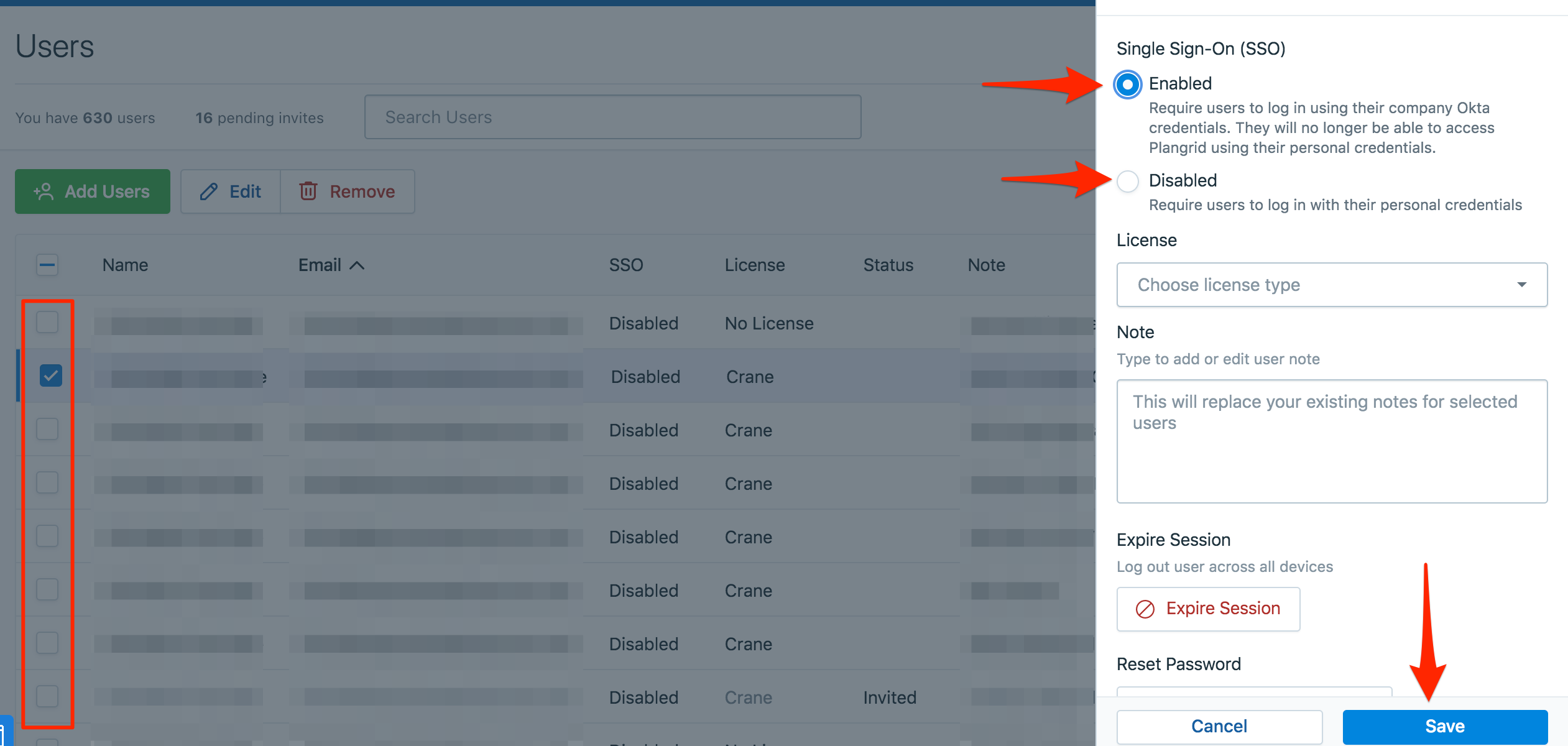Click into the user Note textarea
The image size is (1568, 746).
(1332, 441)
